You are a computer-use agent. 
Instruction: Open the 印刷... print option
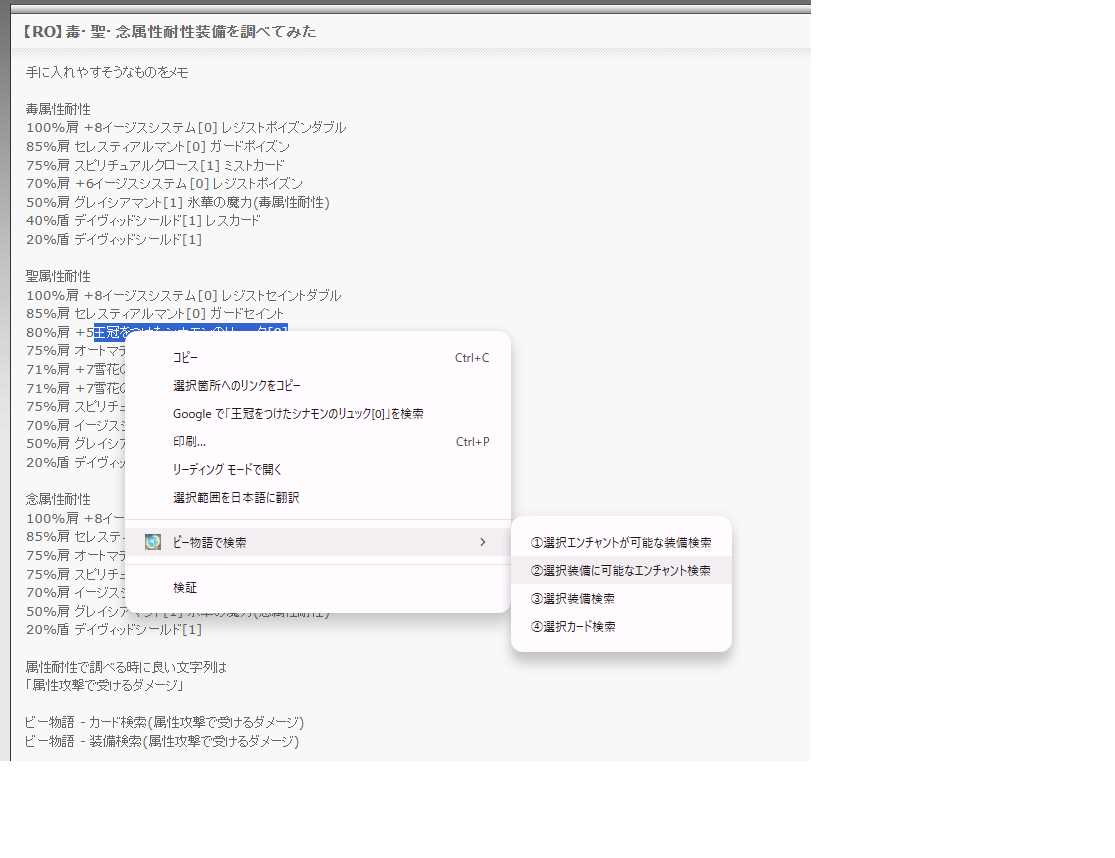coord(189,442)
